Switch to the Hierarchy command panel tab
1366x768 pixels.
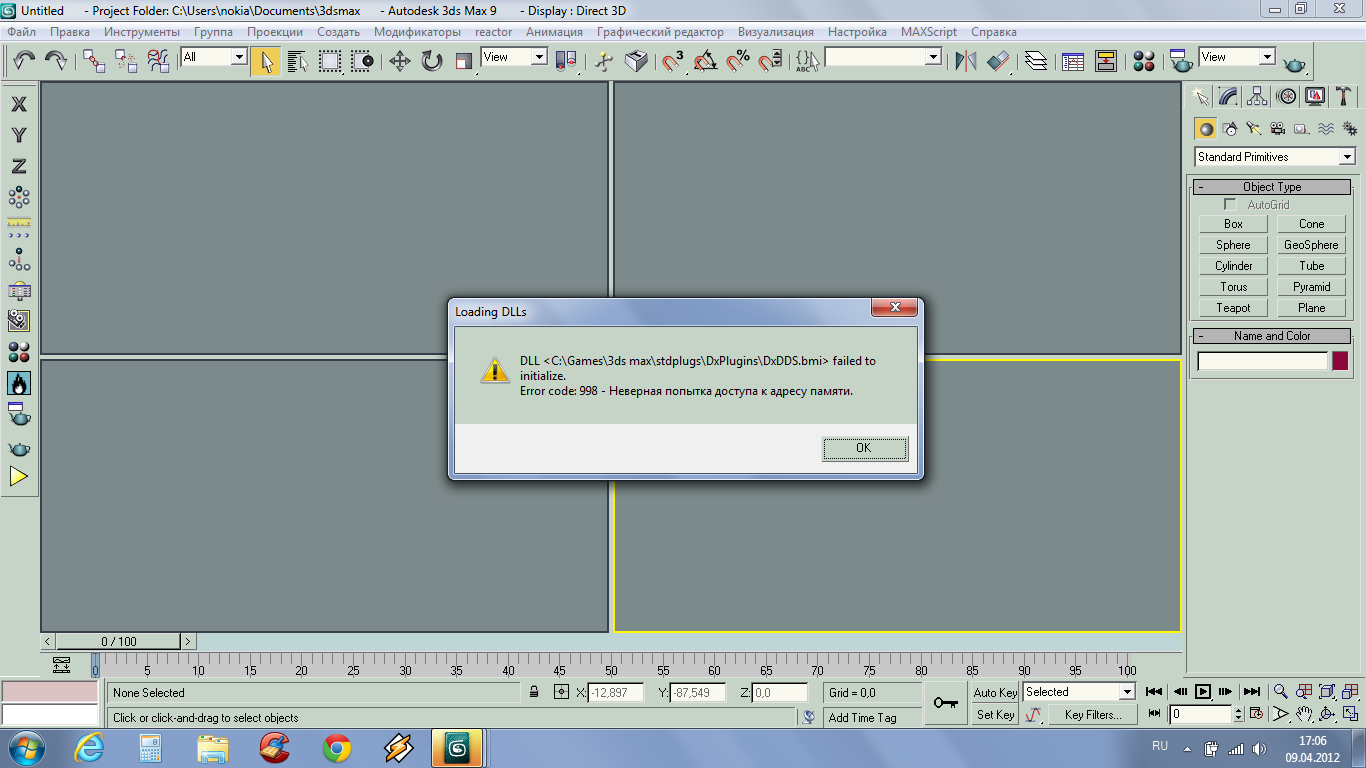(x=1257, y=96)
